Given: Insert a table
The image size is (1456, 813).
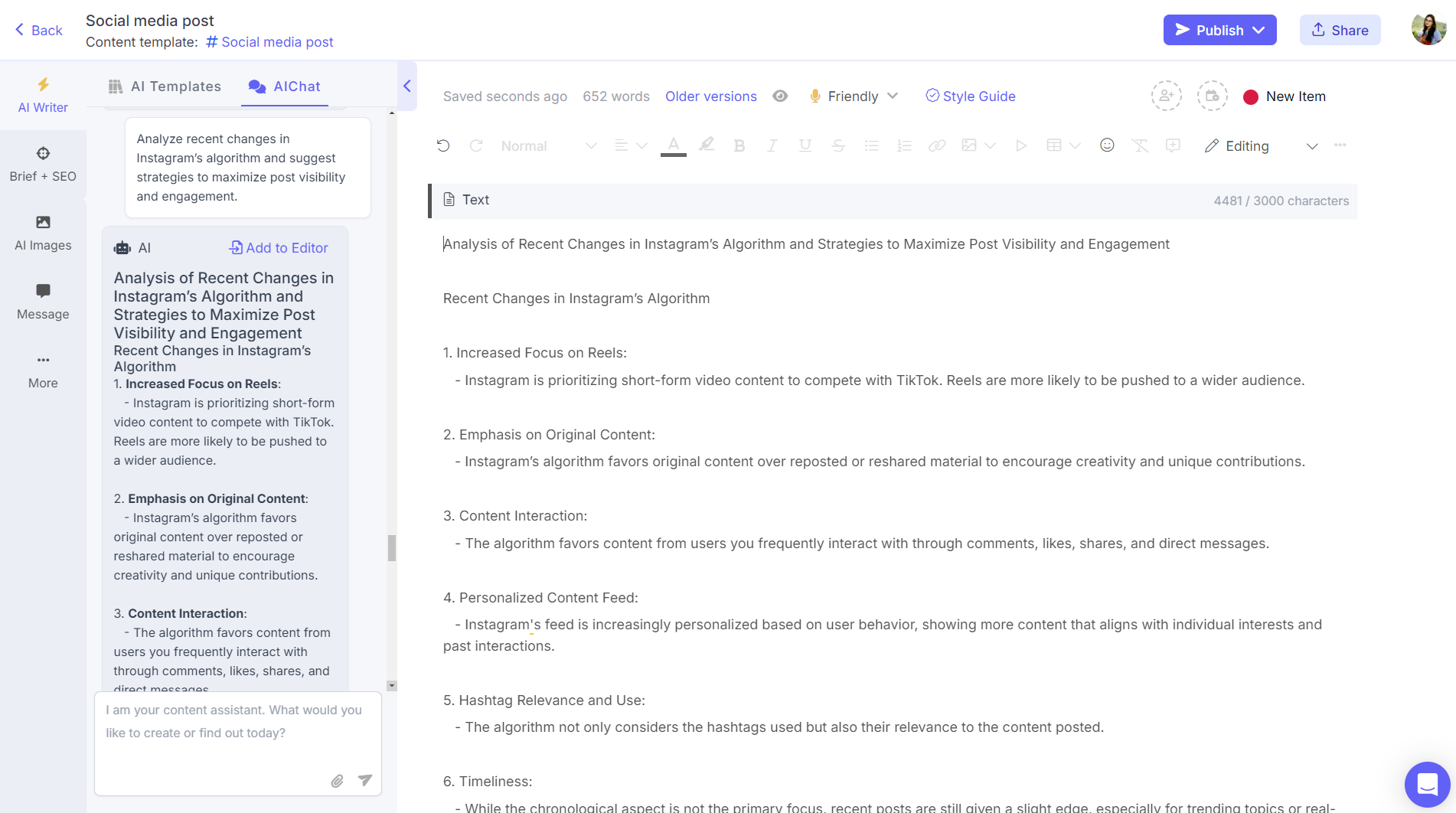Looking at the screenshot, I should coord(1054,145).
